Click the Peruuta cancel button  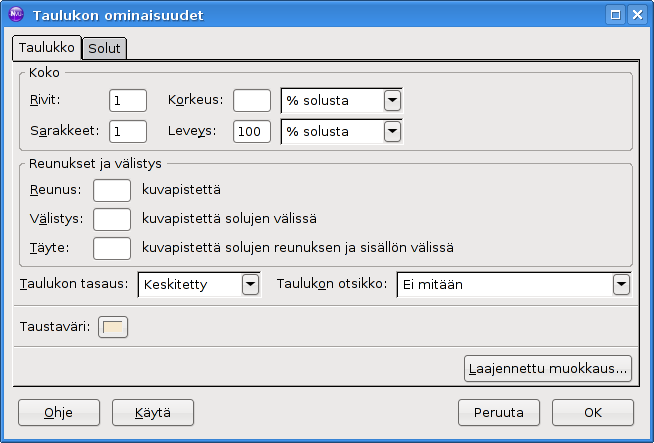[x=499, y=412]
